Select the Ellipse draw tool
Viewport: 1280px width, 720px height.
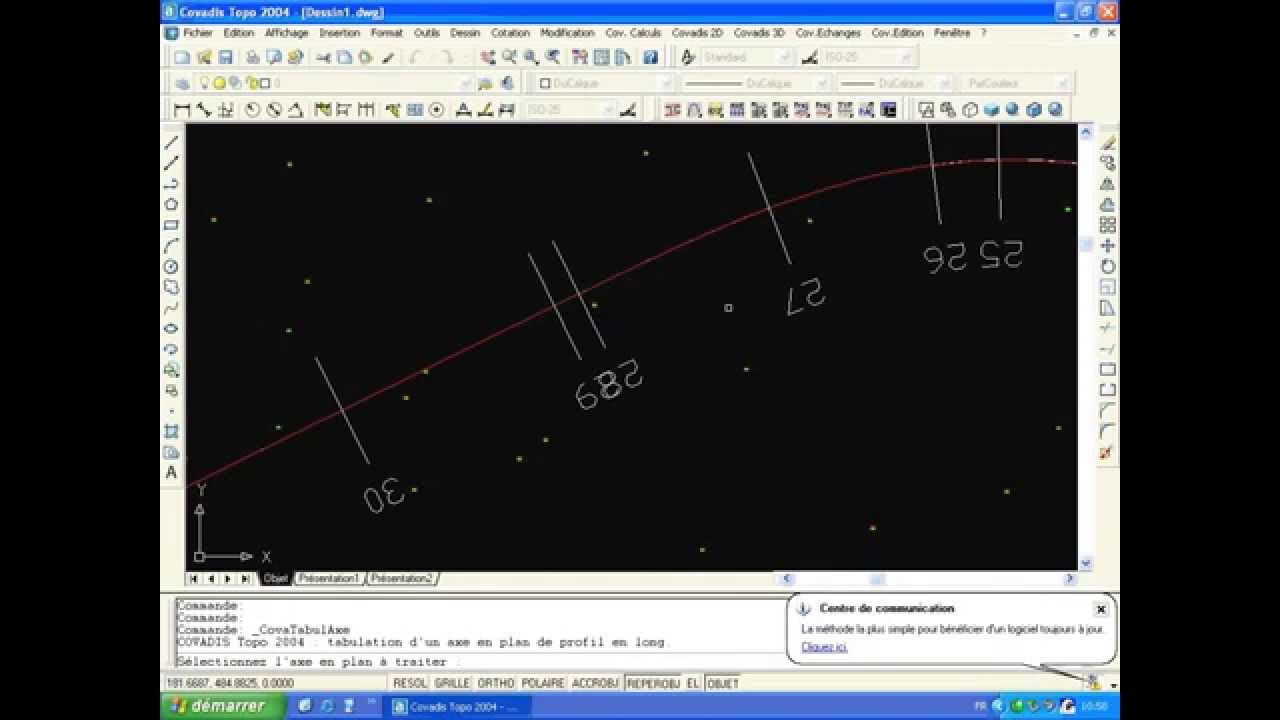click(x=172, y=328)
